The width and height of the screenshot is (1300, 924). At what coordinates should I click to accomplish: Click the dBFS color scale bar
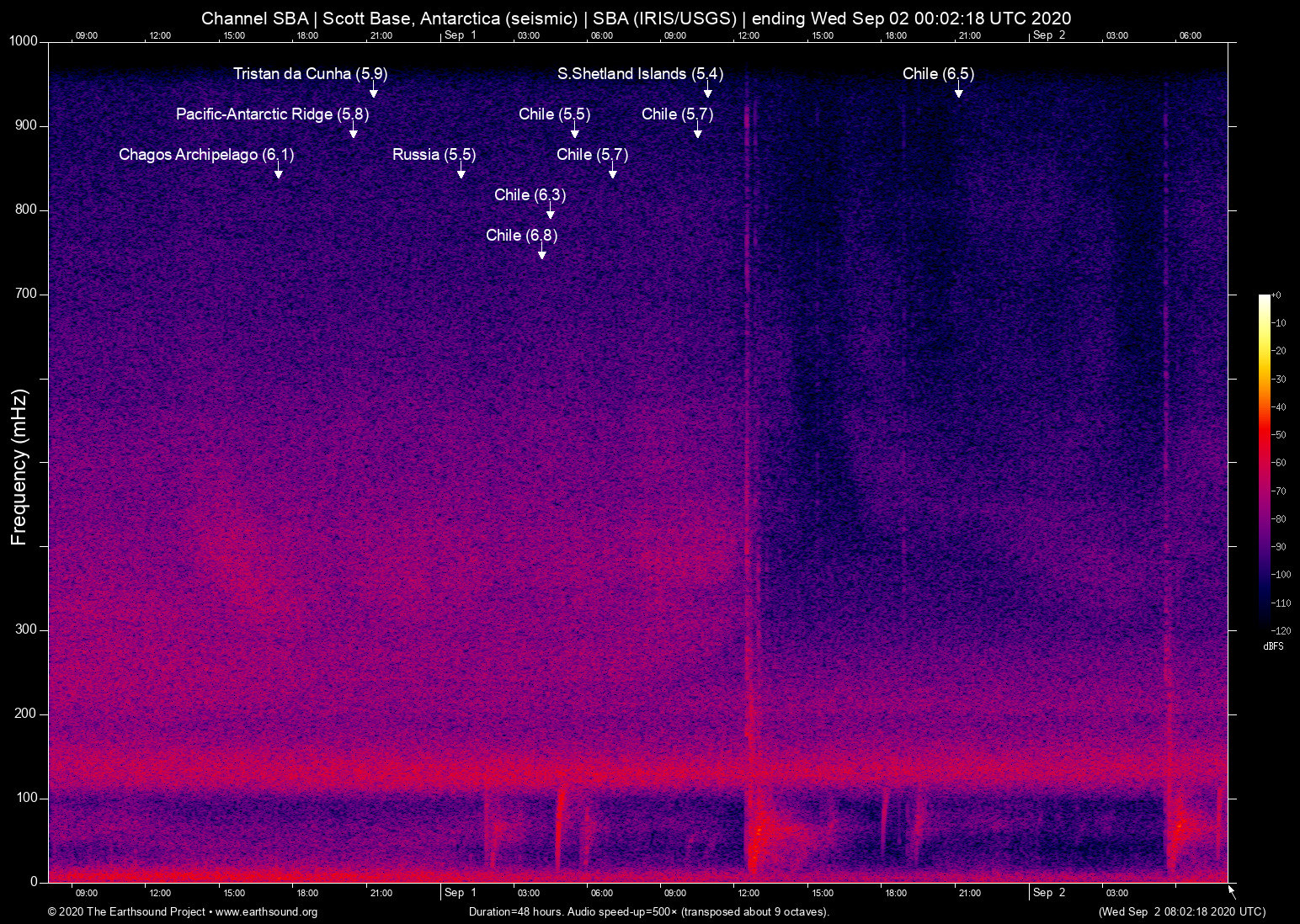pyautogui.click(x=1264, y=461)
